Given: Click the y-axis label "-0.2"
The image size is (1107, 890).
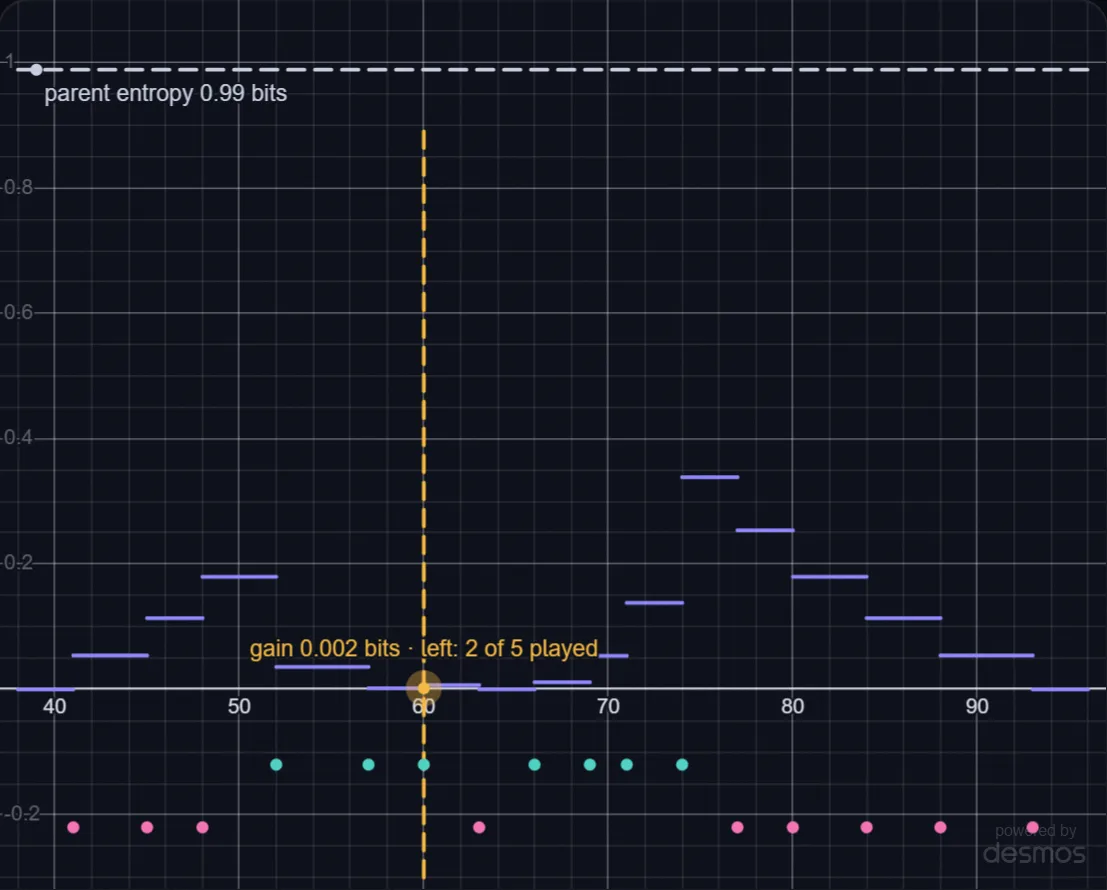Looking at the screenshot, I should point(20,814).
